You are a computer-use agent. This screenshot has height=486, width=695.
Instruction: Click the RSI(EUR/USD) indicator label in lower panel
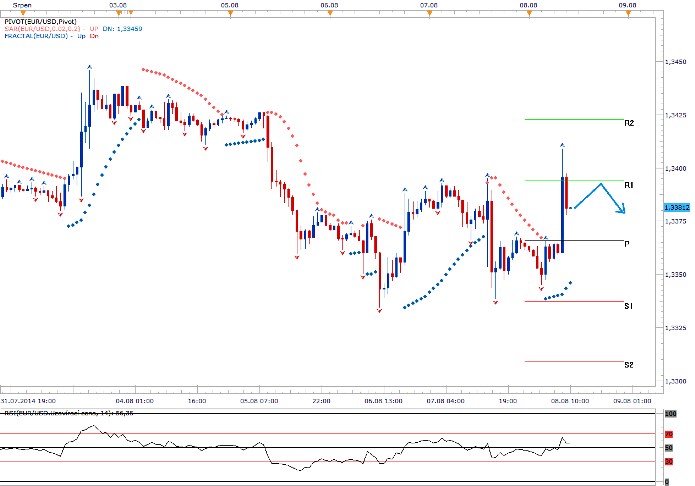pos(69,413)
